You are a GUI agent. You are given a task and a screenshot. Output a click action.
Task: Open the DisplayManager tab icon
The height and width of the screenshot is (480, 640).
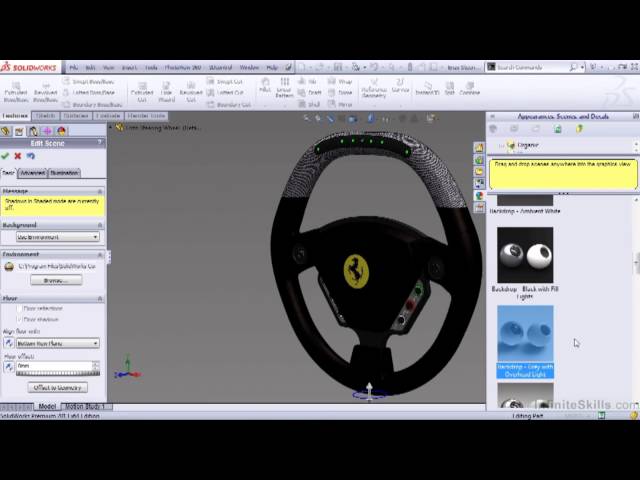click(61, 131)
